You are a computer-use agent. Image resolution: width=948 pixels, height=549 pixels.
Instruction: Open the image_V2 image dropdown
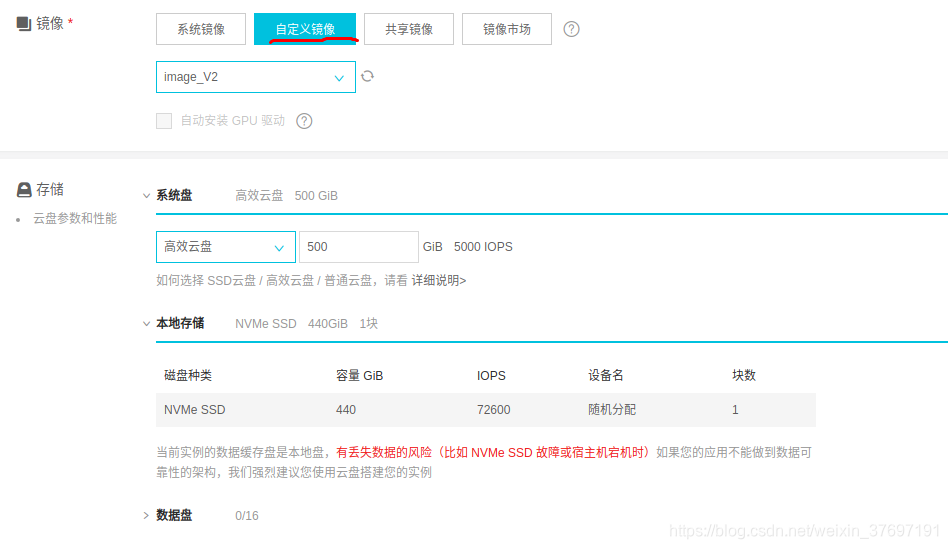click(x=256, y=77)
